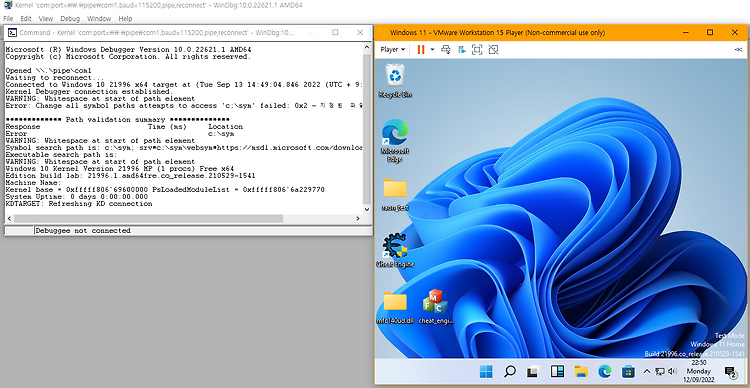Close the WinDbg Command window
750x388 pixels.
[360, 33]
